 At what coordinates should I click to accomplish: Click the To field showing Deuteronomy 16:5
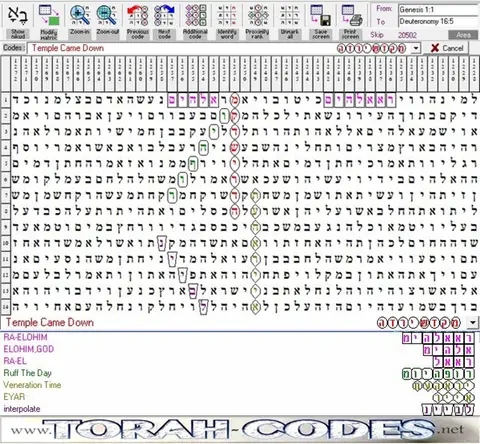(438, 21)
